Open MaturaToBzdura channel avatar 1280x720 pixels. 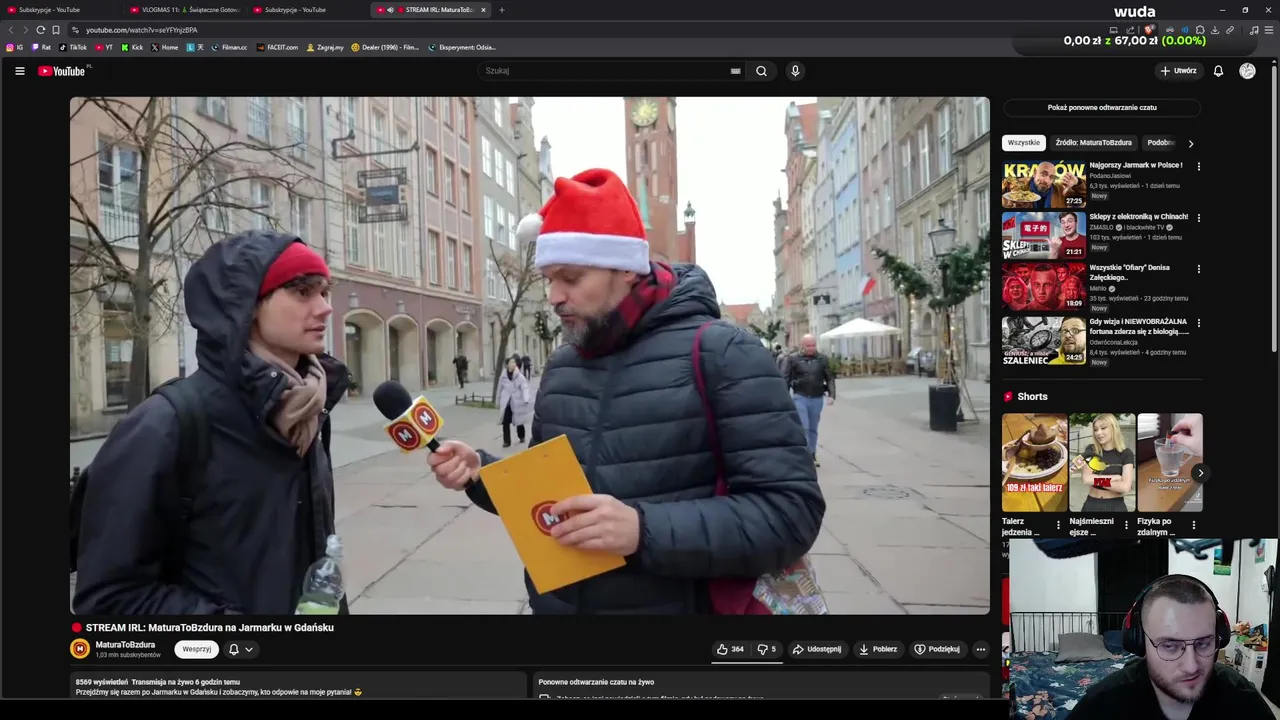tap(80, 649)
